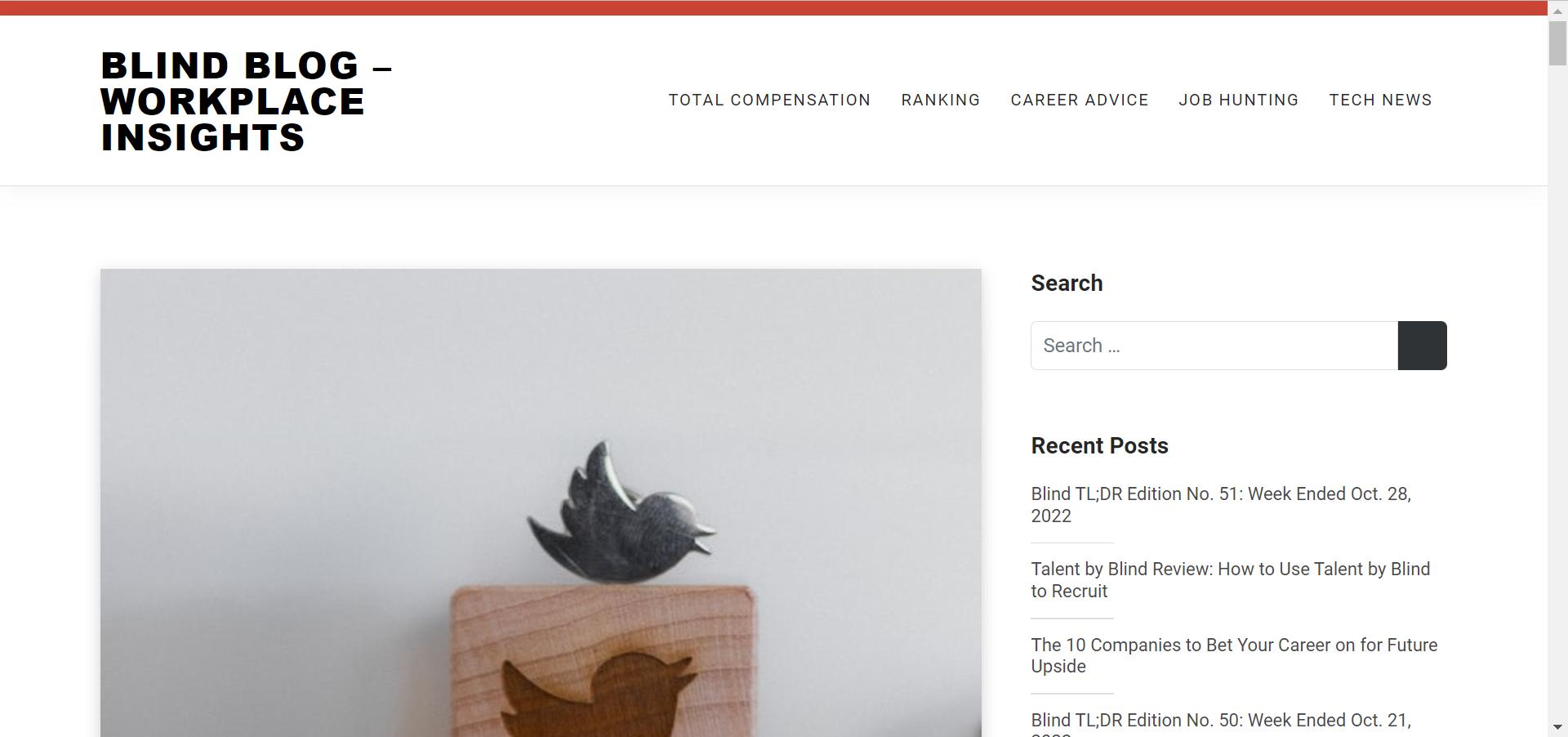Click the vertical scrollbar thumb
This screenshot has height=737, width=1568.
pyautogui.click(x=1557, y=42)
